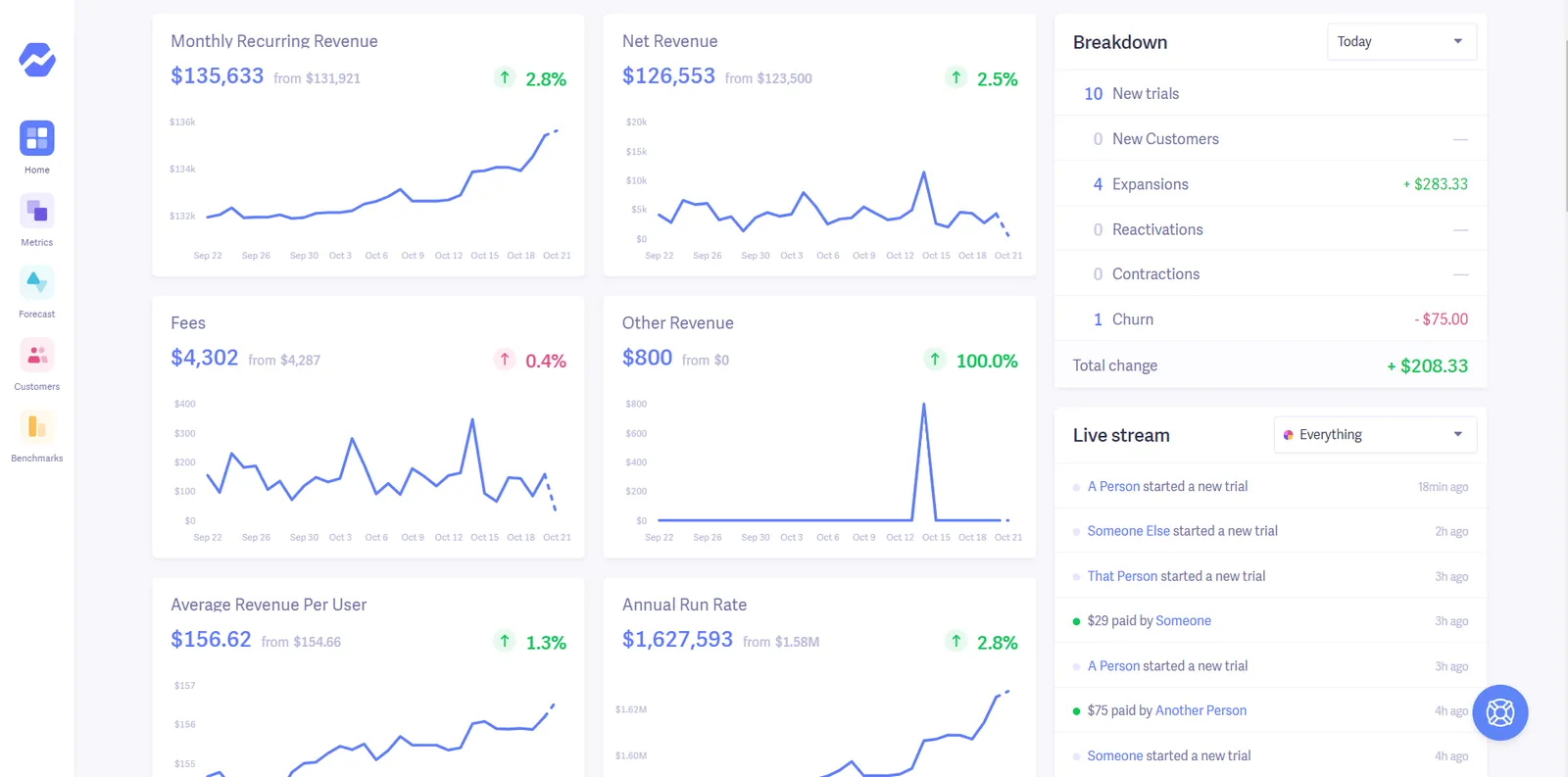Select the New Customers breakdown row
Screen dimensions: 1568x777
(x=1270, y=139)
